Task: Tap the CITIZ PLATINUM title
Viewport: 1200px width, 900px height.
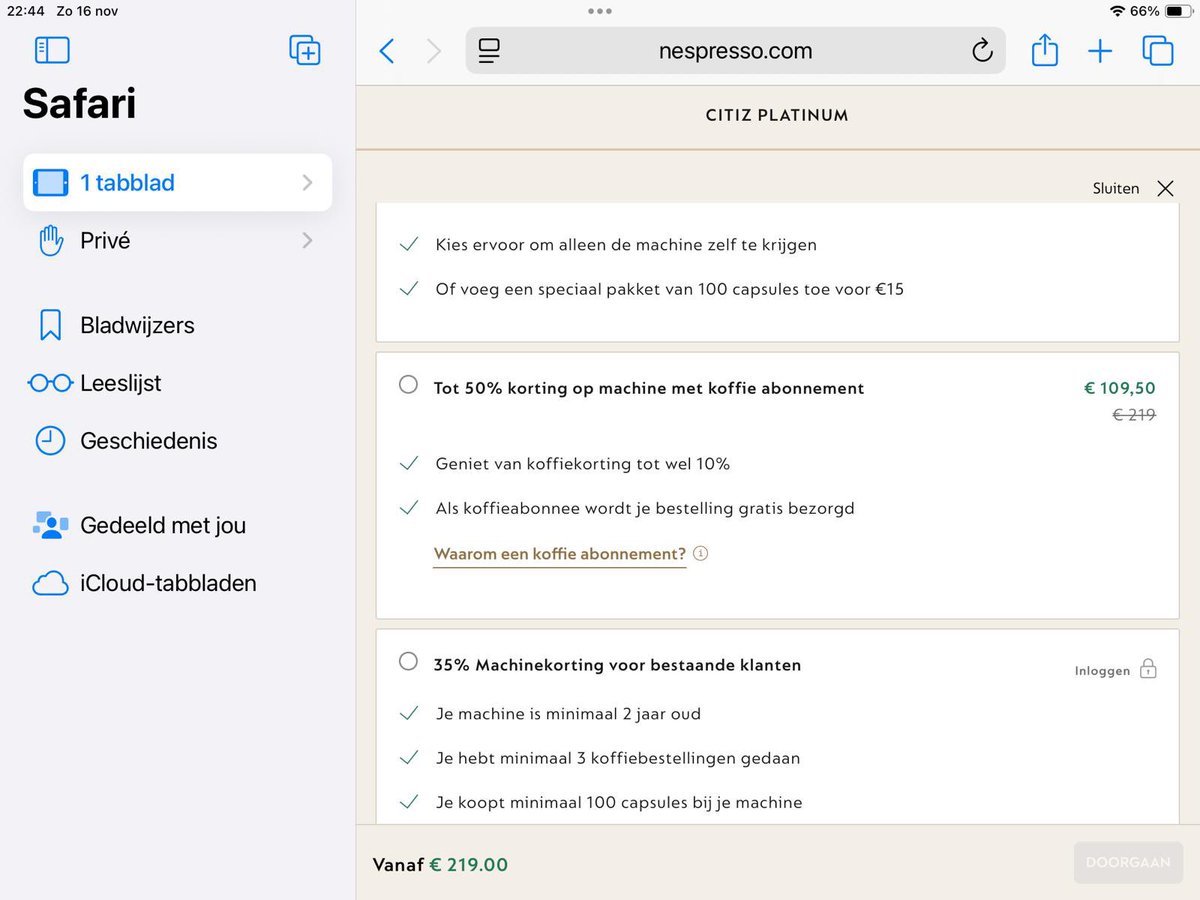Action: click(x=777, y=115)
